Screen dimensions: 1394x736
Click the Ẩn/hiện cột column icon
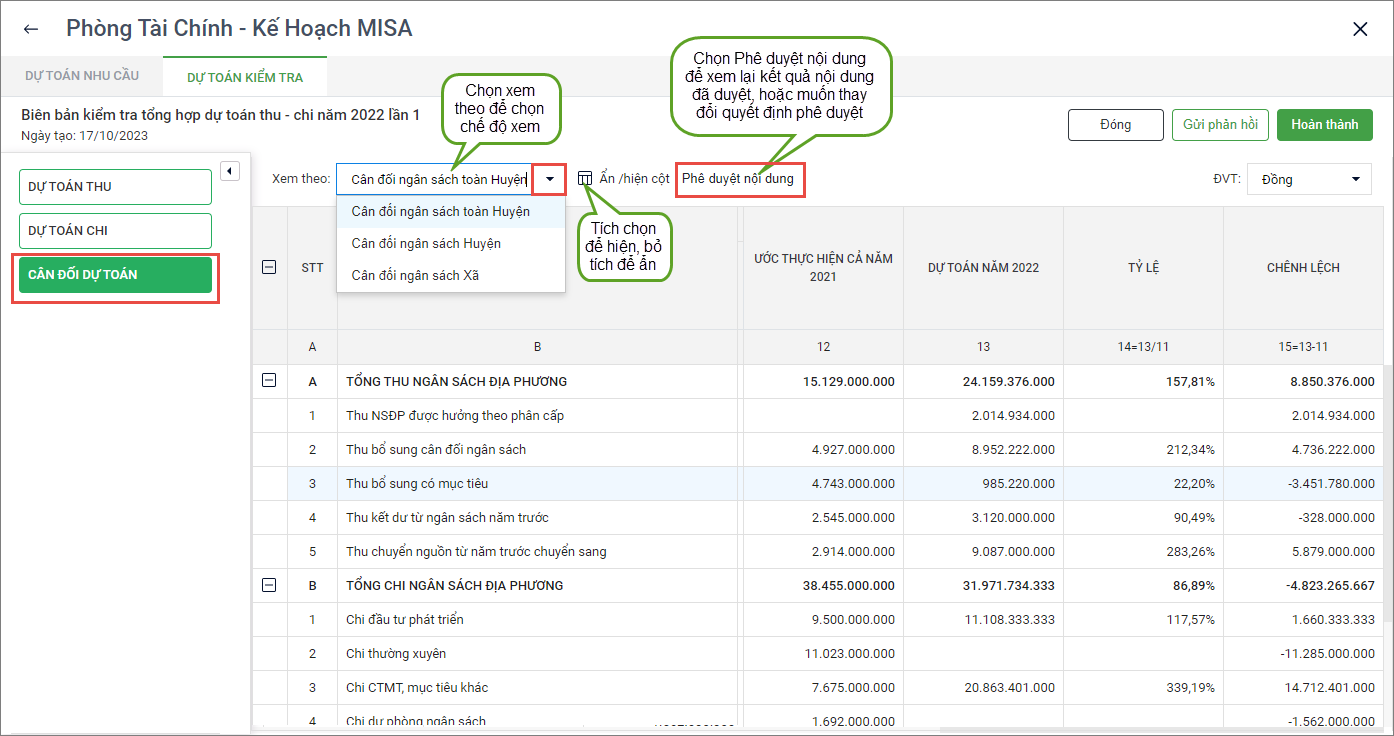coord(586,178)
